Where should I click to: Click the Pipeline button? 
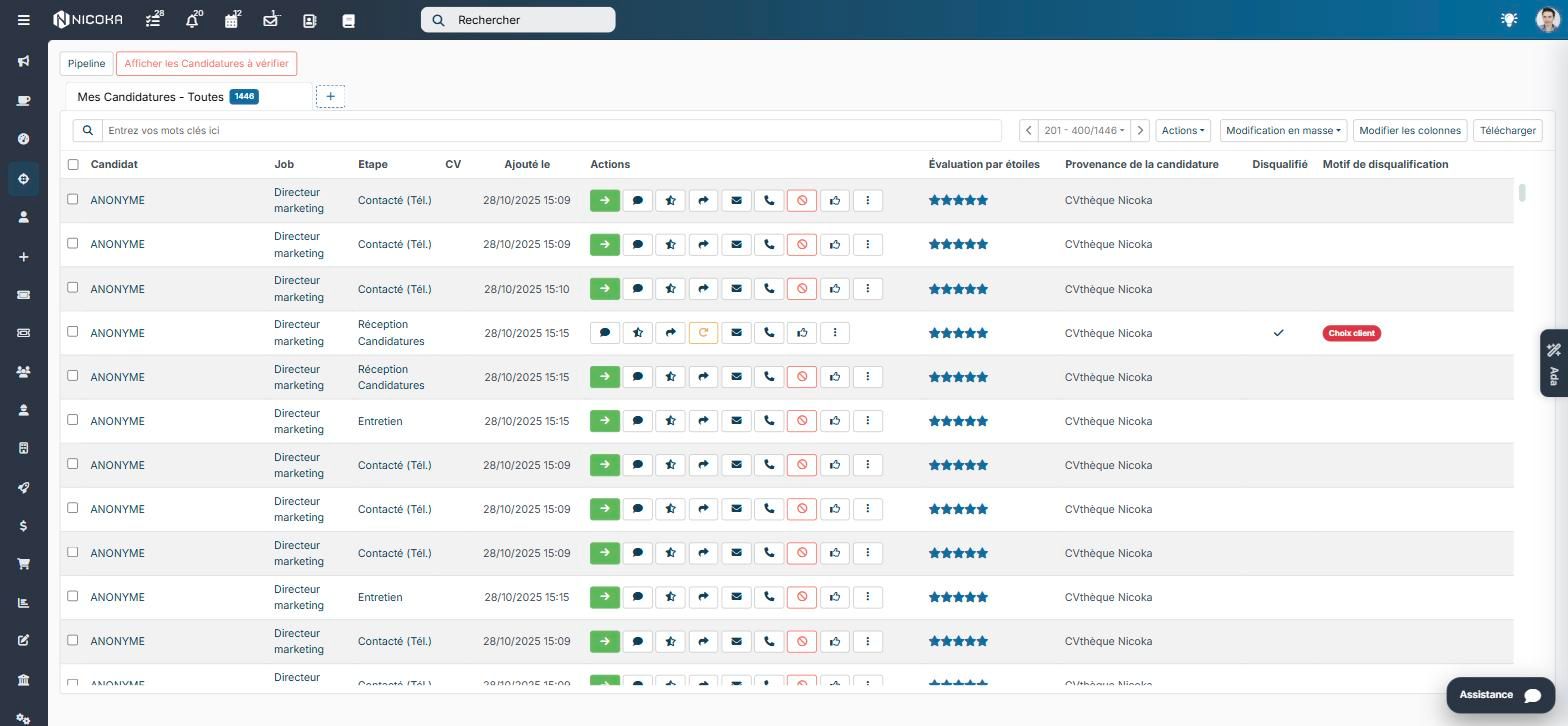click(86, 64)
